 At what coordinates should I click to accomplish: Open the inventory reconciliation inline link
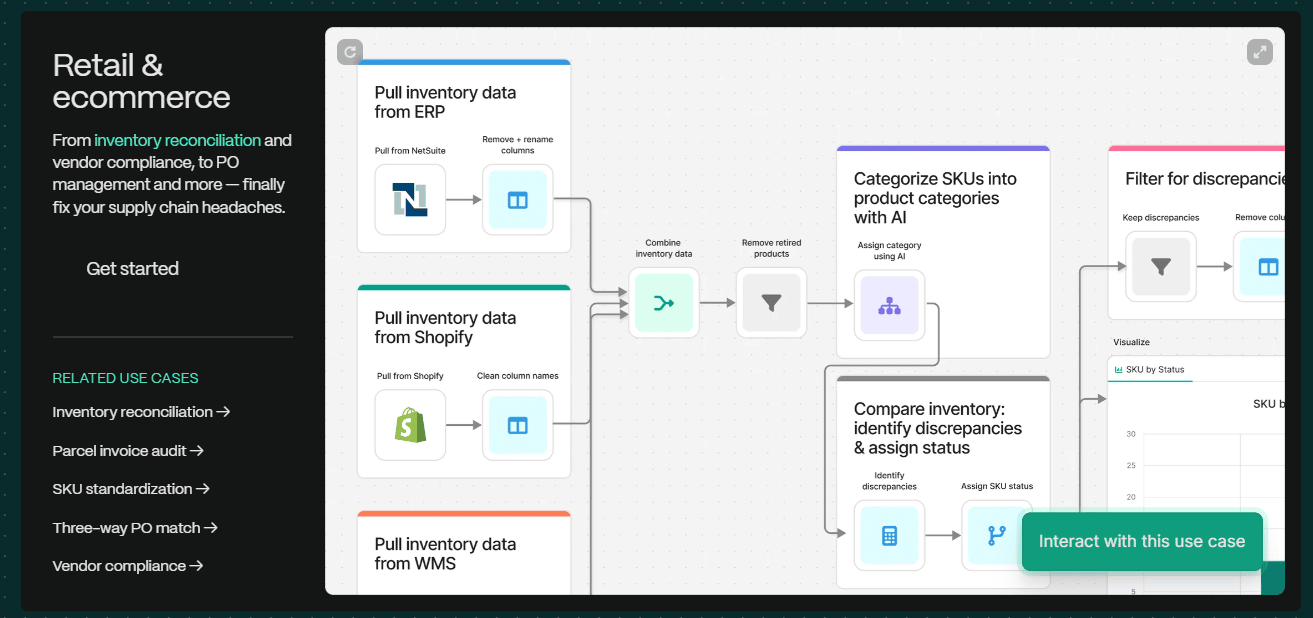(x=178, y=140)
